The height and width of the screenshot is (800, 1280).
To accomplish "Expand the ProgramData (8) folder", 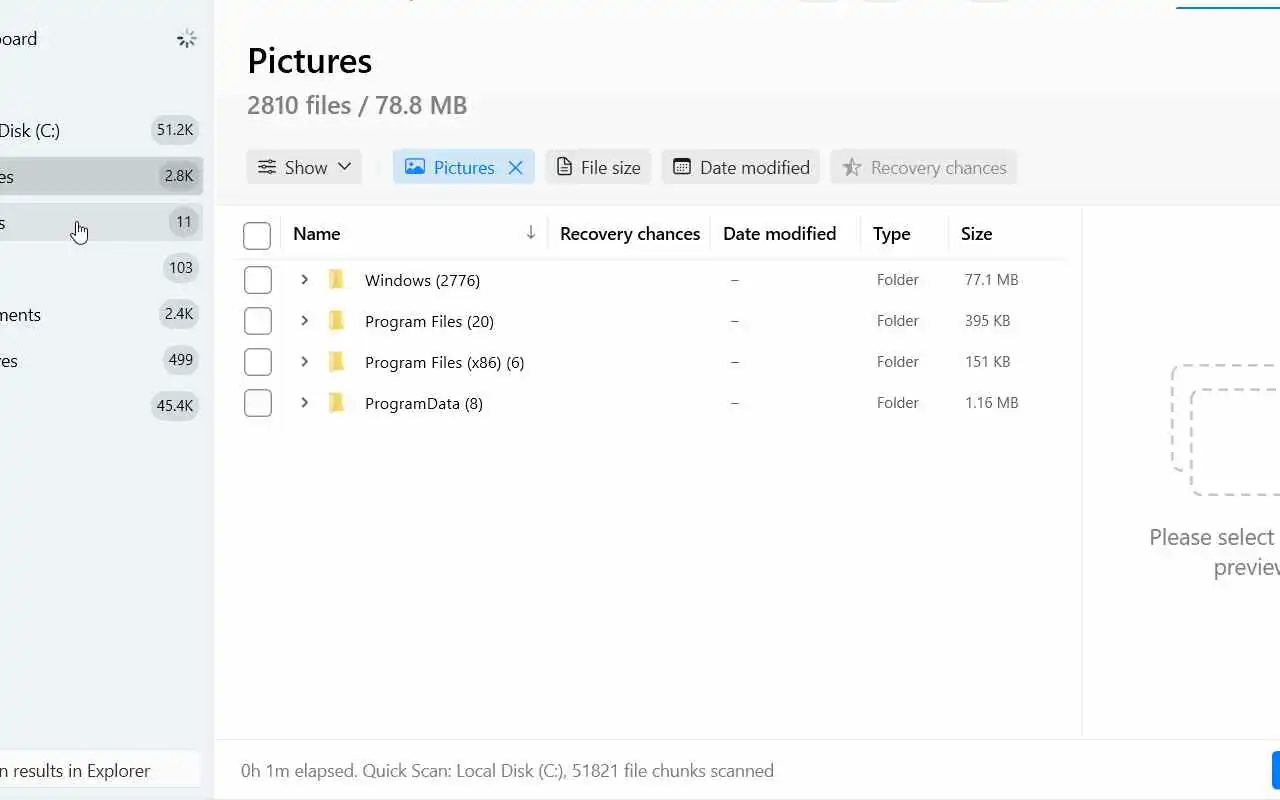I will 305,403.
